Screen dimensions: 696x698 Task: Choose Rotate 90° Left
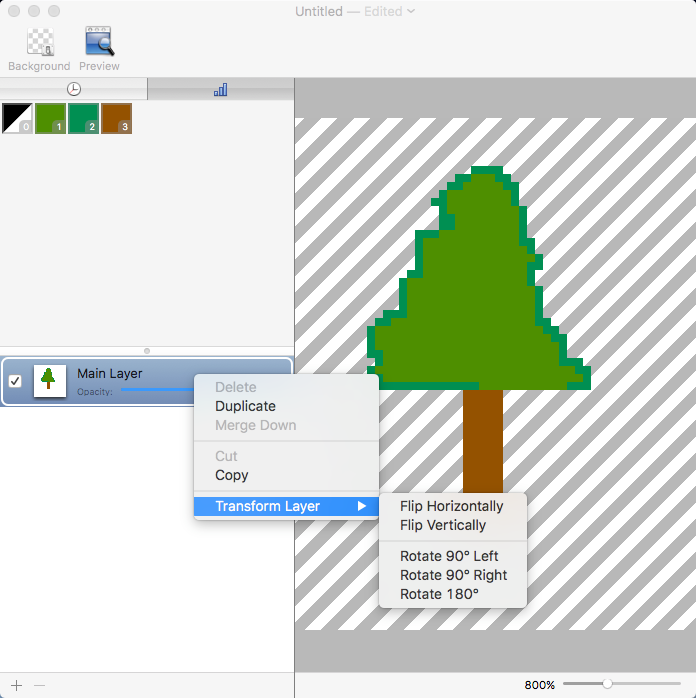pyautogui.click(x=448, y=556)
